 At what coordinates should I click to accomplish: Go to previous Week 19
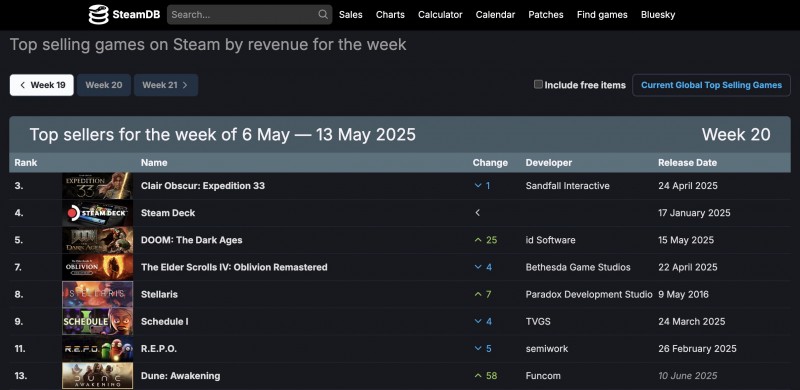42,85
